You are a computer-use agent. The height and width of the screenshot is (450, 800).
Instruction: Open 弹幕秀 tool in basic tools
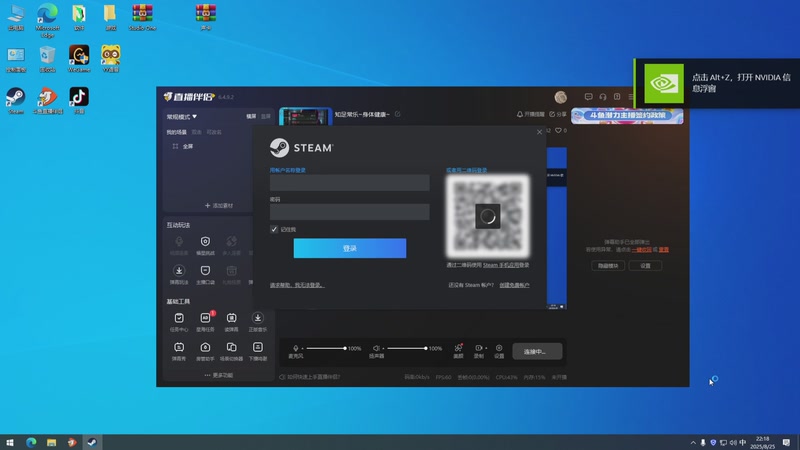coord(179,351)
